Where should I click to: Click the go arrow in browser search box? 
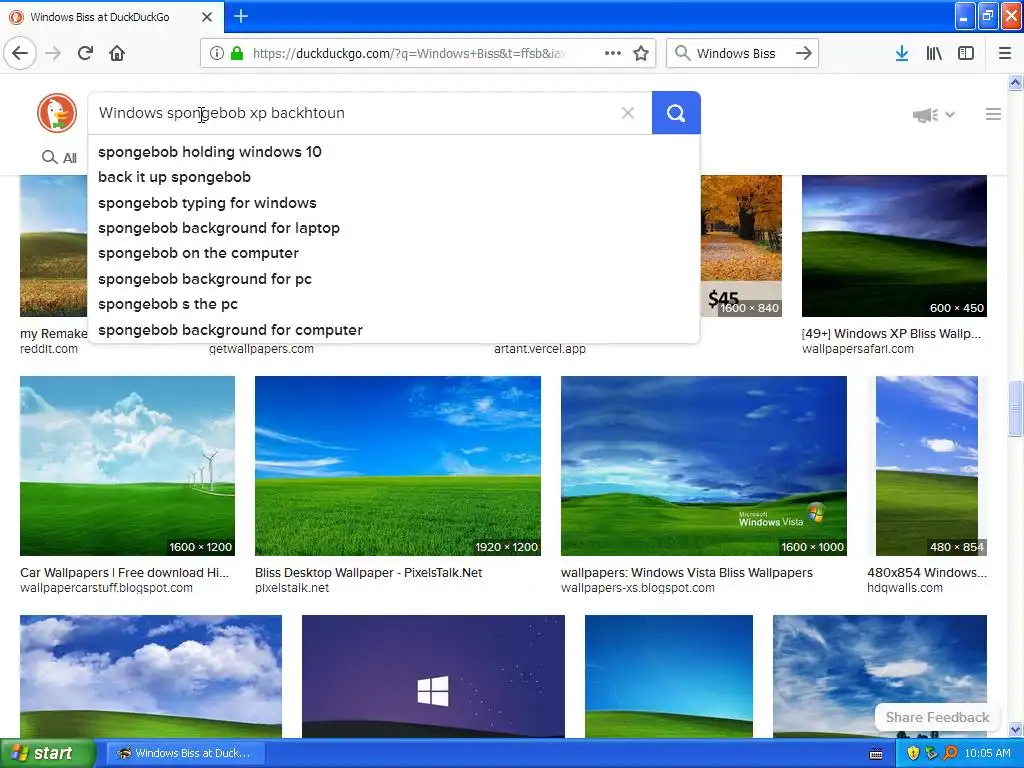(804, 53)
